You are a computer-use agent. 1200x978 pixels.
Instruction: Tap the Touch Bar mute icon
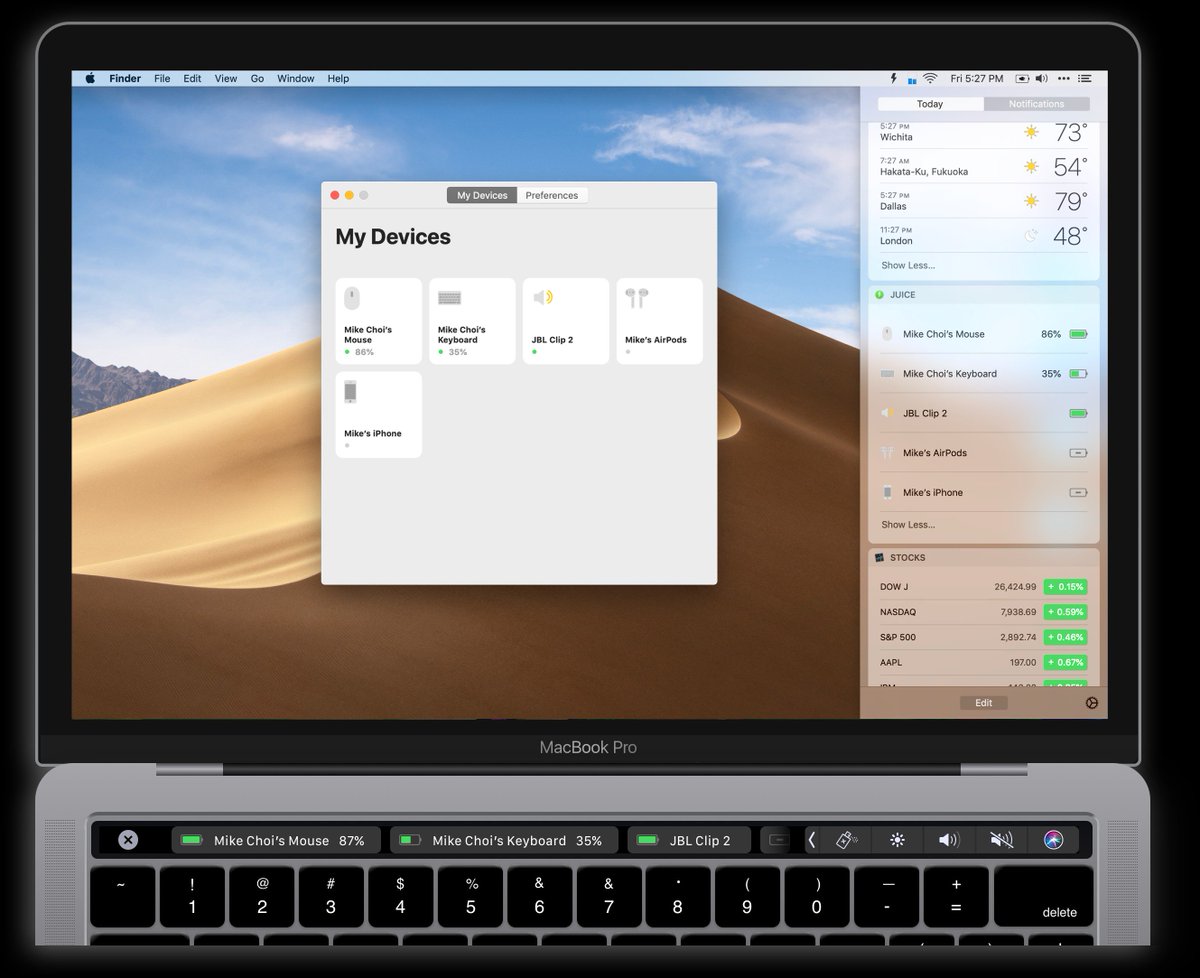(1001, 840)
